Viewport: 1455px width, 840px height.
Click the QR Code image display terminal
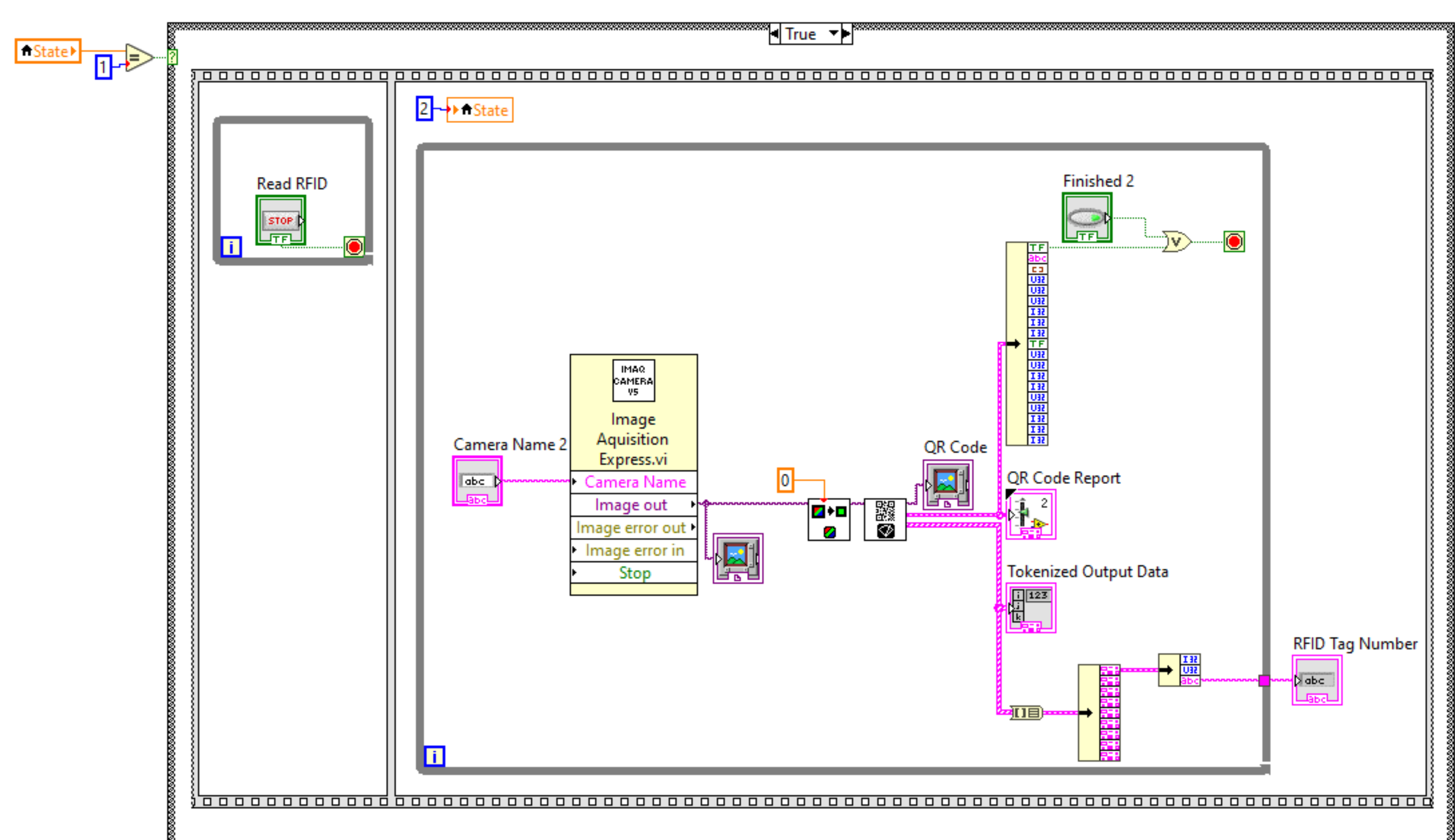tap(947, 484)
